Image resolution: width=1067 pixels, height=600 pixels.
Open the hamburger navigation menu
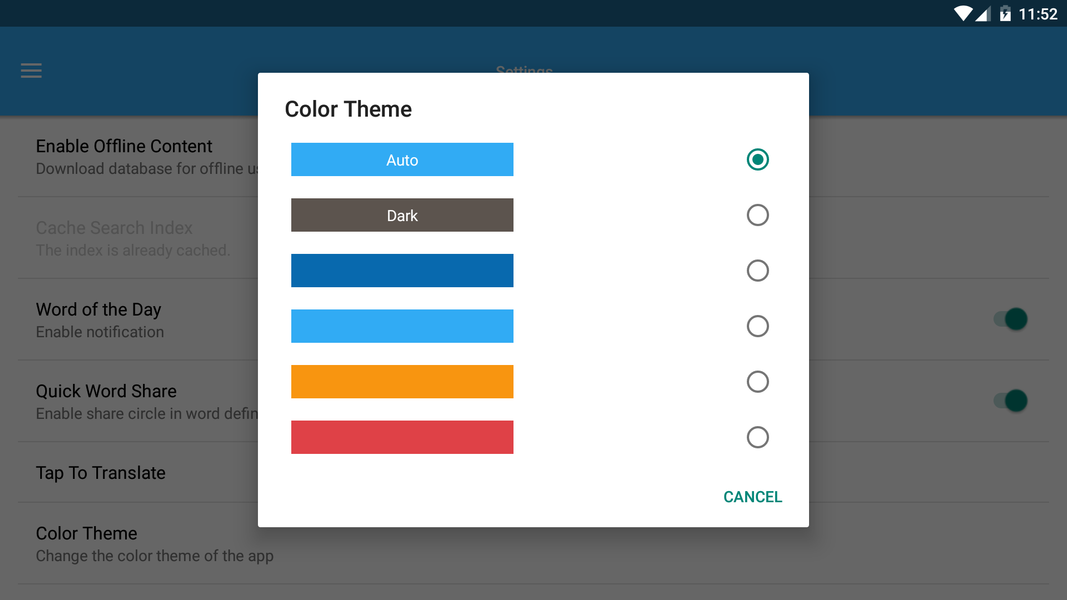pos(31,71)
